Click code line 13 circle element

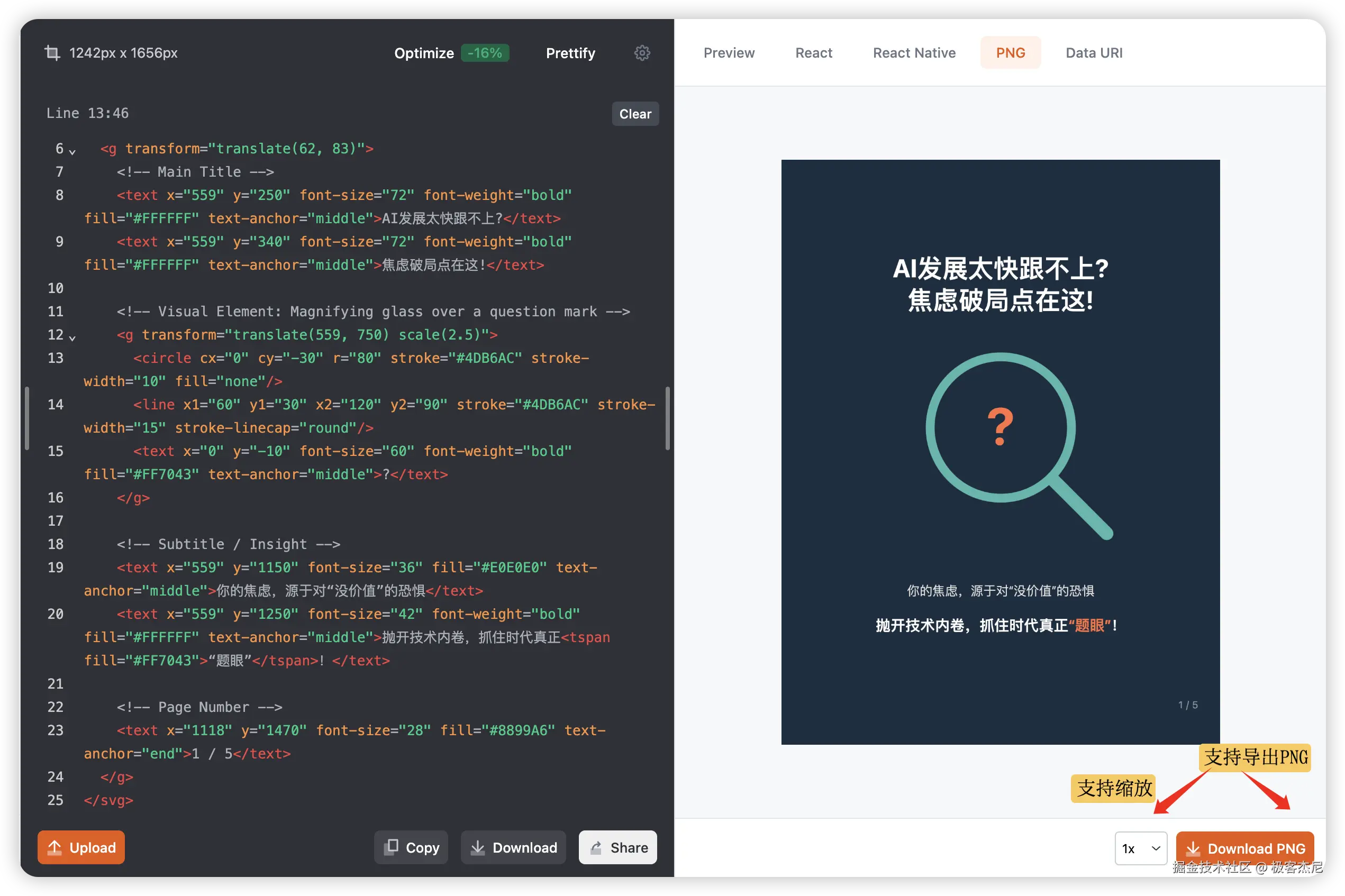[162, 358]
